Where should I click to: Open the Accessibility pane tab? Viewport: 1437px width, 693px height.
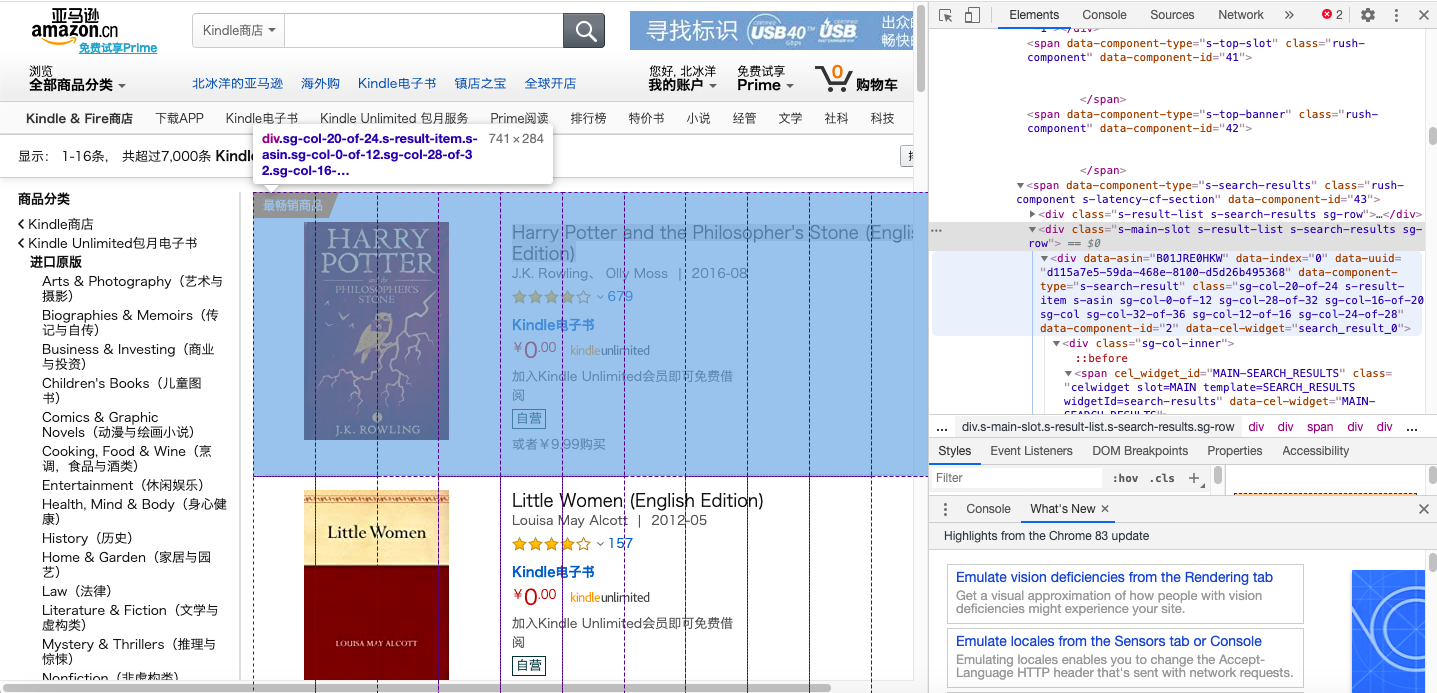pos(1316,451)
